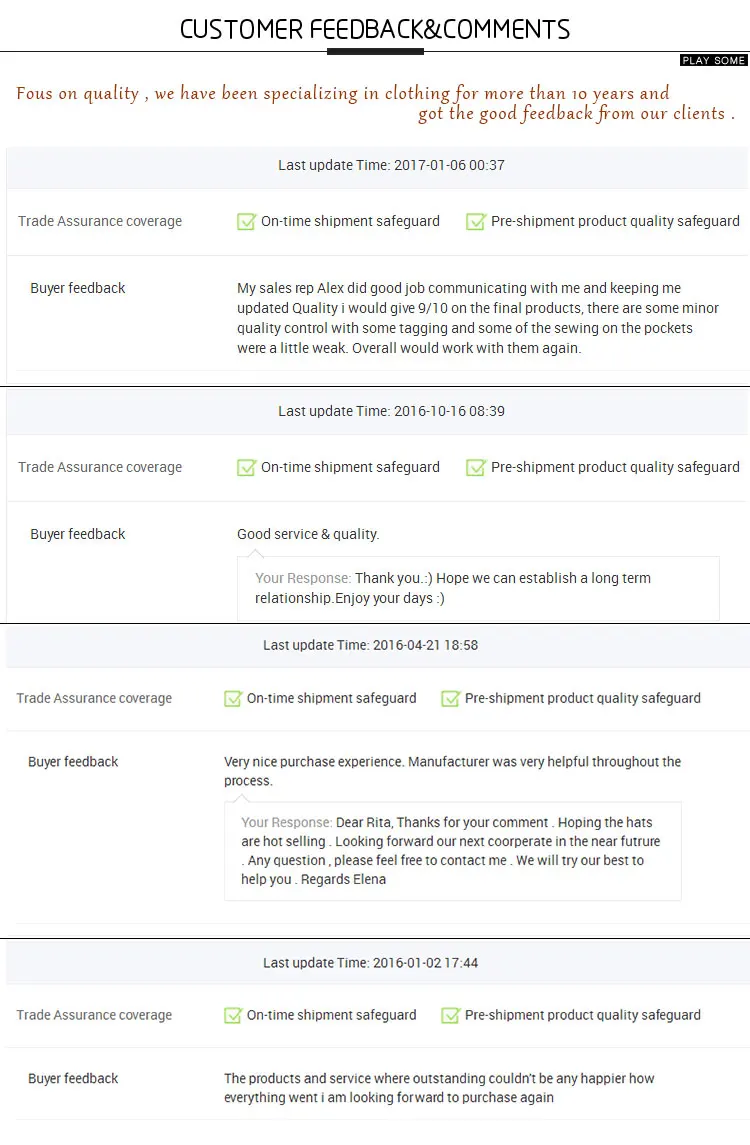The image size is (750, 1145).
Task: Click Pre-shipment quality checkbox in 2016-10-16 review
Action: [x=476, y=467]
